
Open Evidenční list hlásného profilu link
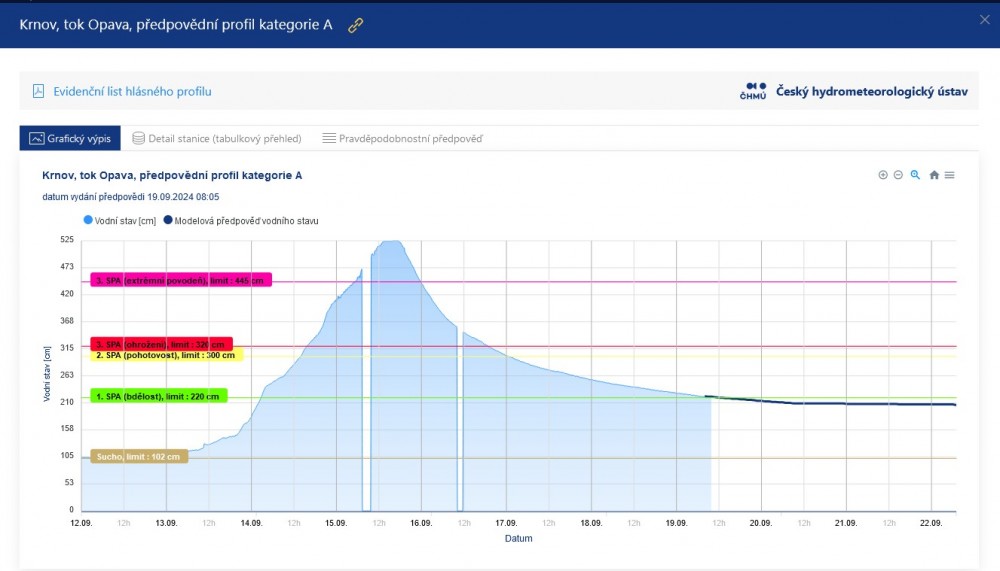pos(132,91)
